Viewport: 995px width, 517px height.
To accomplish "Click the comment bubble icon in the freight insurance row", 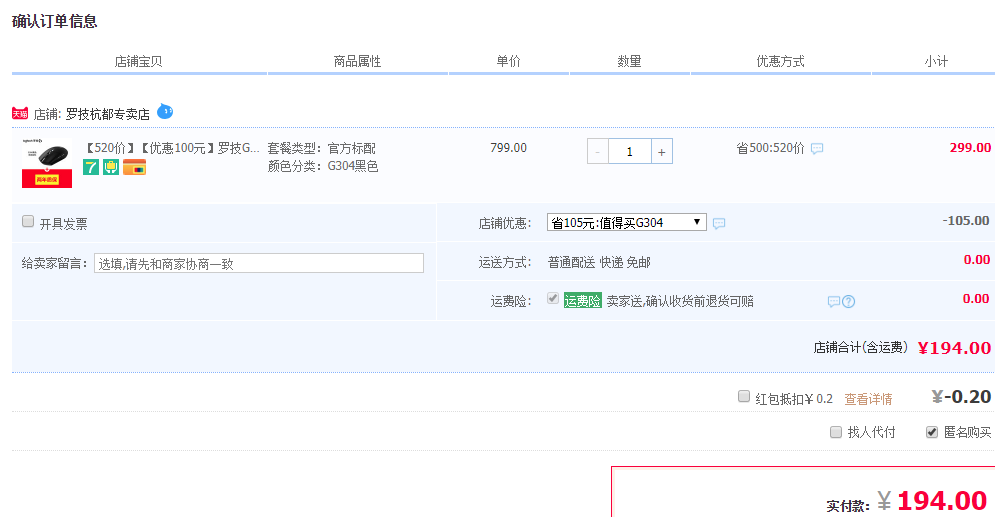I will 834,301.
